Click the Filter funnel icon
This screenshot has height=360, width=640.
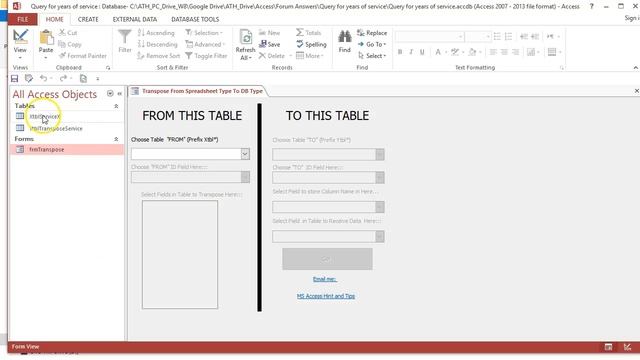(x=124, y=37)
